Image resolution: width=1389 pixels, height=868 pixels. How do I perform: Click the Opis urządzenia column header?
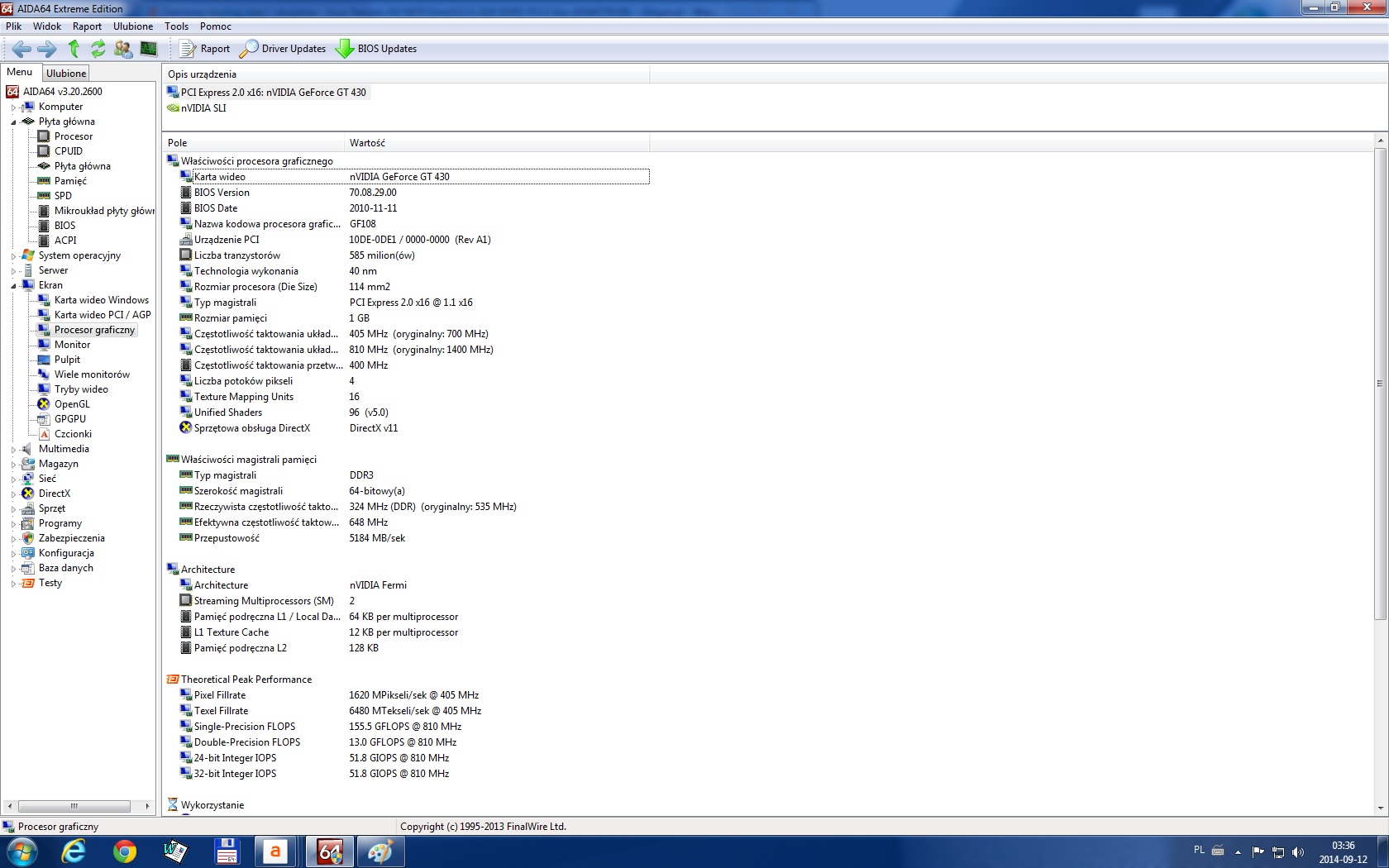[x=406, y=74]
